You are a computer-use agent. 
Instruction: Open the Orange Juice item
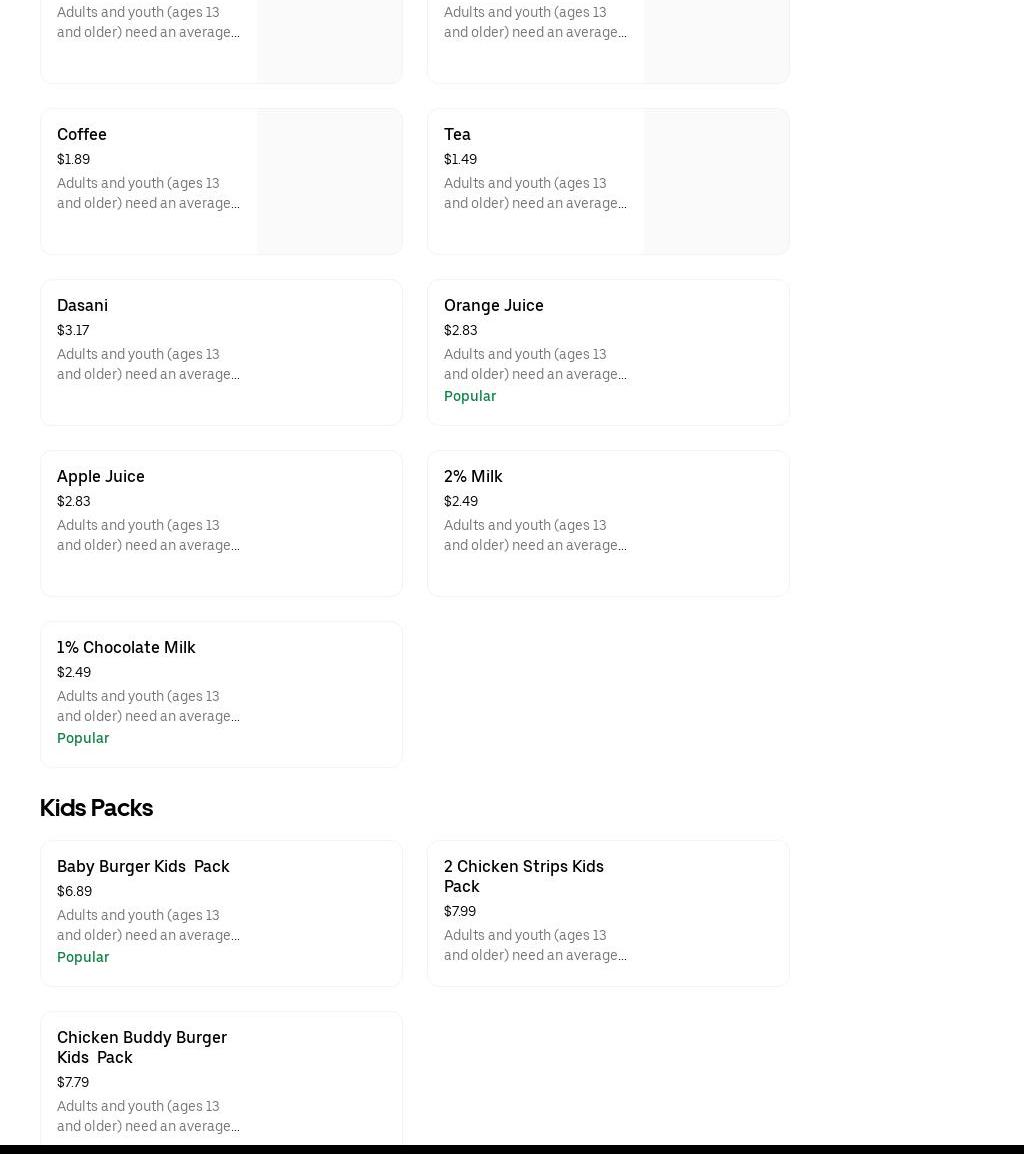pos(494,305)
